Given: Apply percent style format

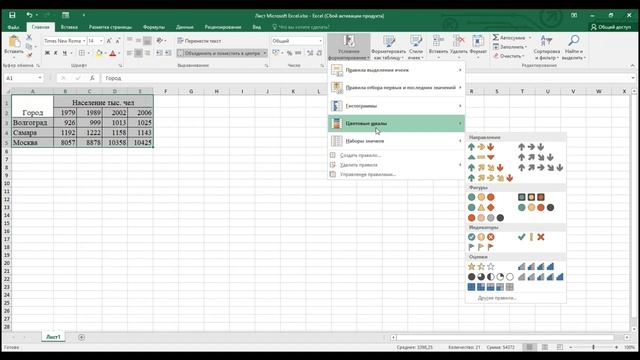Looking at the screenshot, I should tap(289, 53).
